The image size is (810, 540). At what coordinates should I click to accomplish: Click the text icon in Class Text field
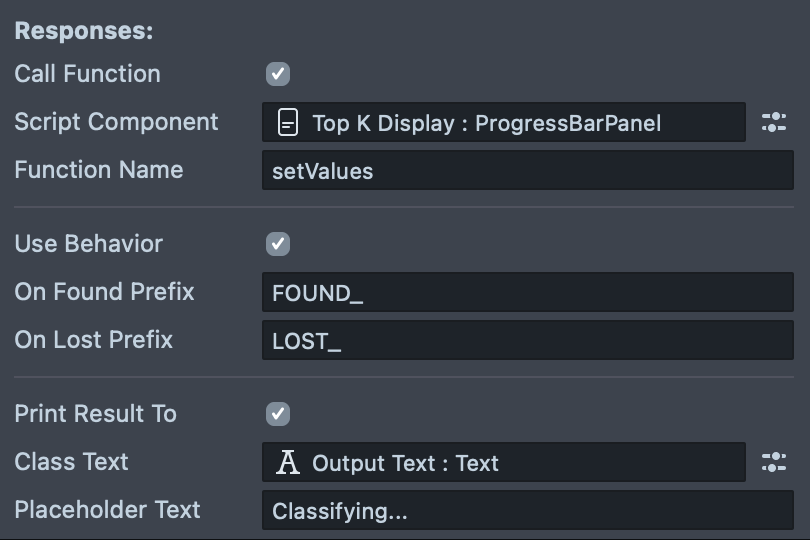coord(288,462)
